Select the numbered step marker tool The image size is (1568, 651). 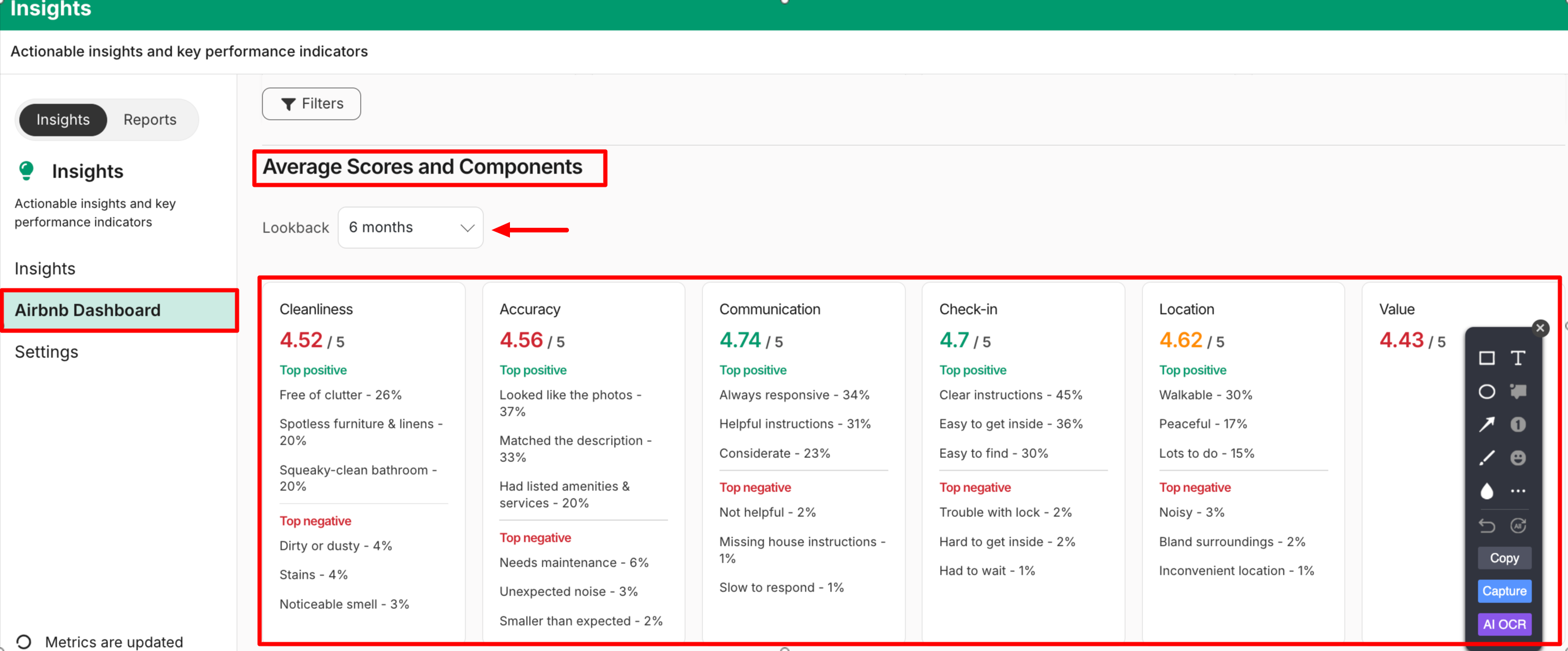tap(1518, 425)
